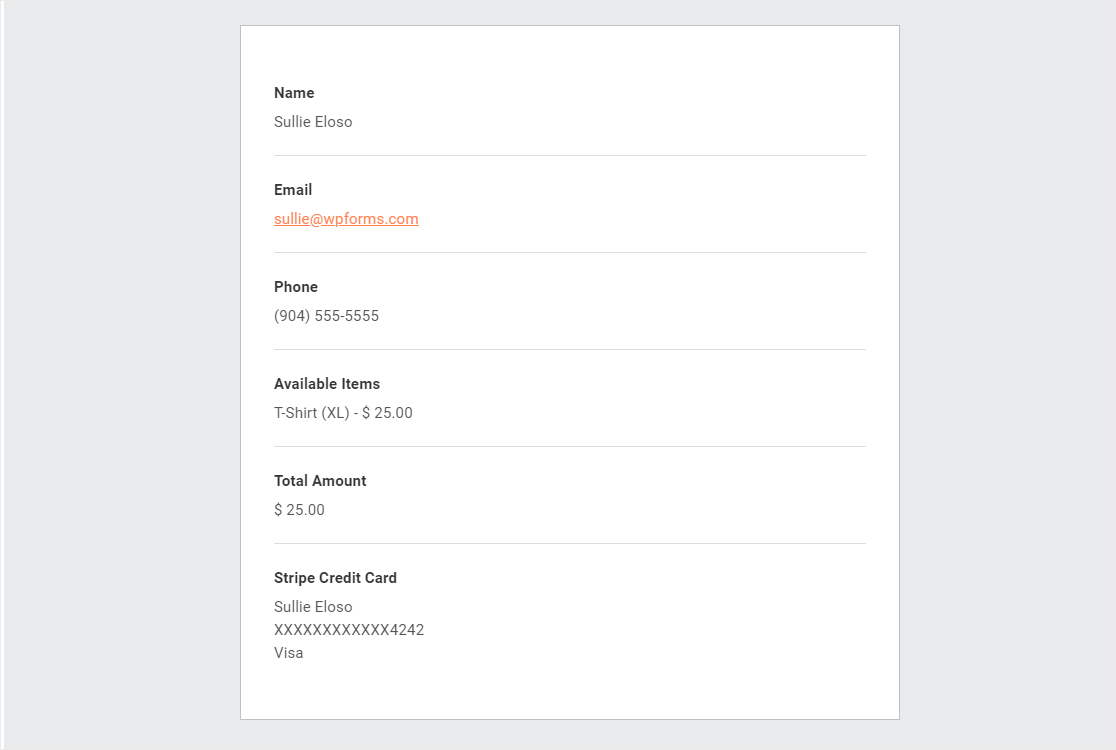Click the divider line below the Phone section

[x=570, y=349]
